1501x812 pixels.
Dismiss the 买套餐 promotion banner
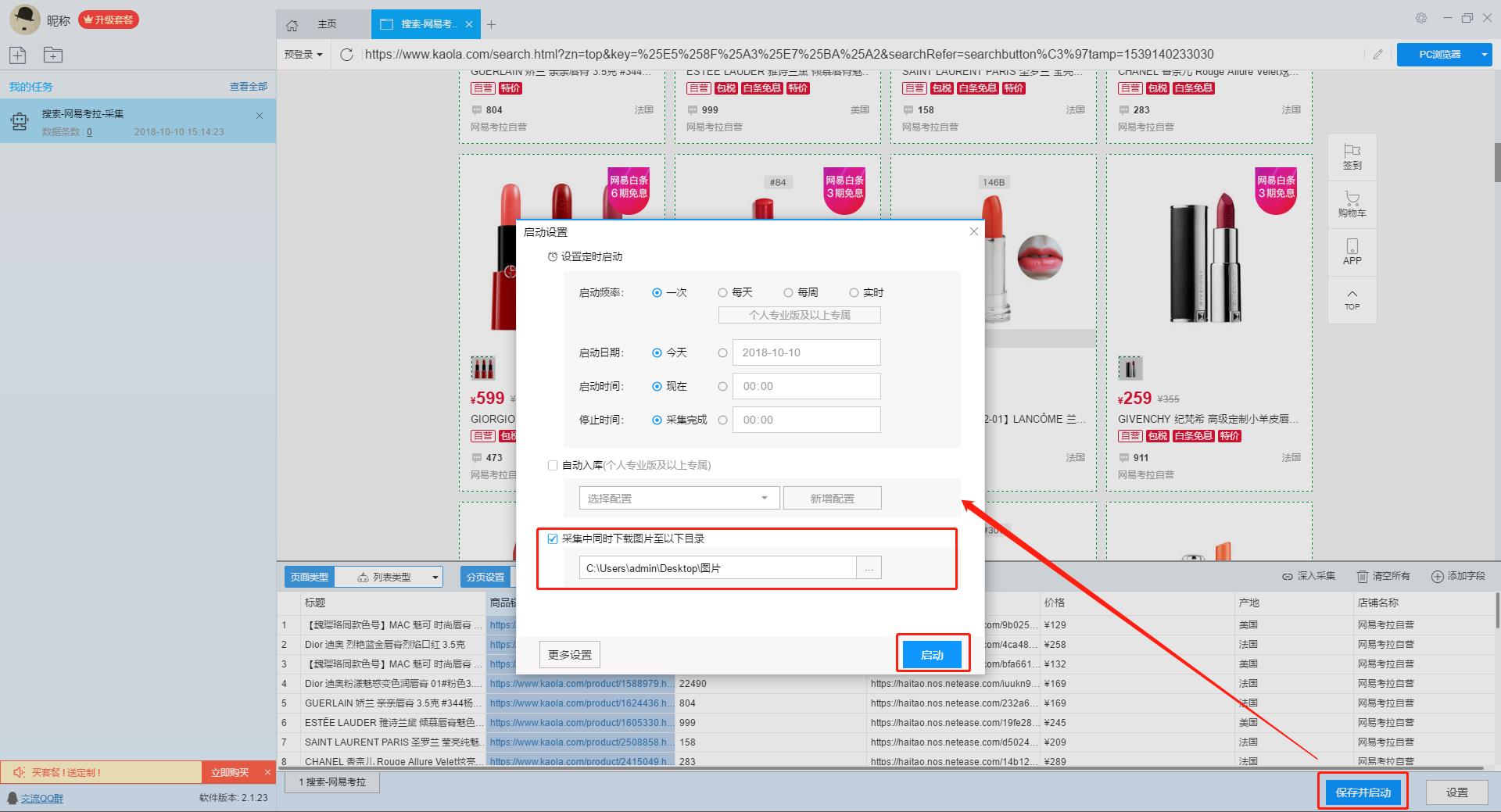pyautogui.click(x=267, y=772)
